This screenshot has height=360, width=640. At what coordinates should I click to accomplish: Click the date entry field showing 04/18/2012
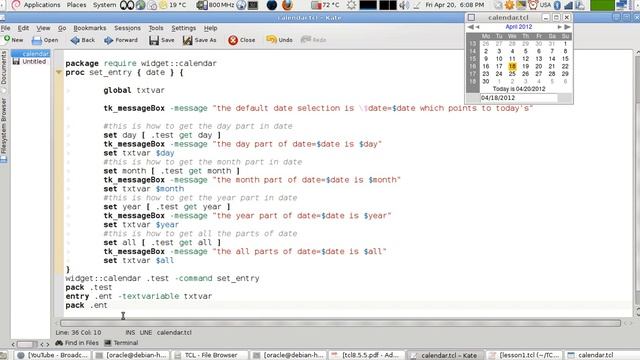tap(518, 98)
